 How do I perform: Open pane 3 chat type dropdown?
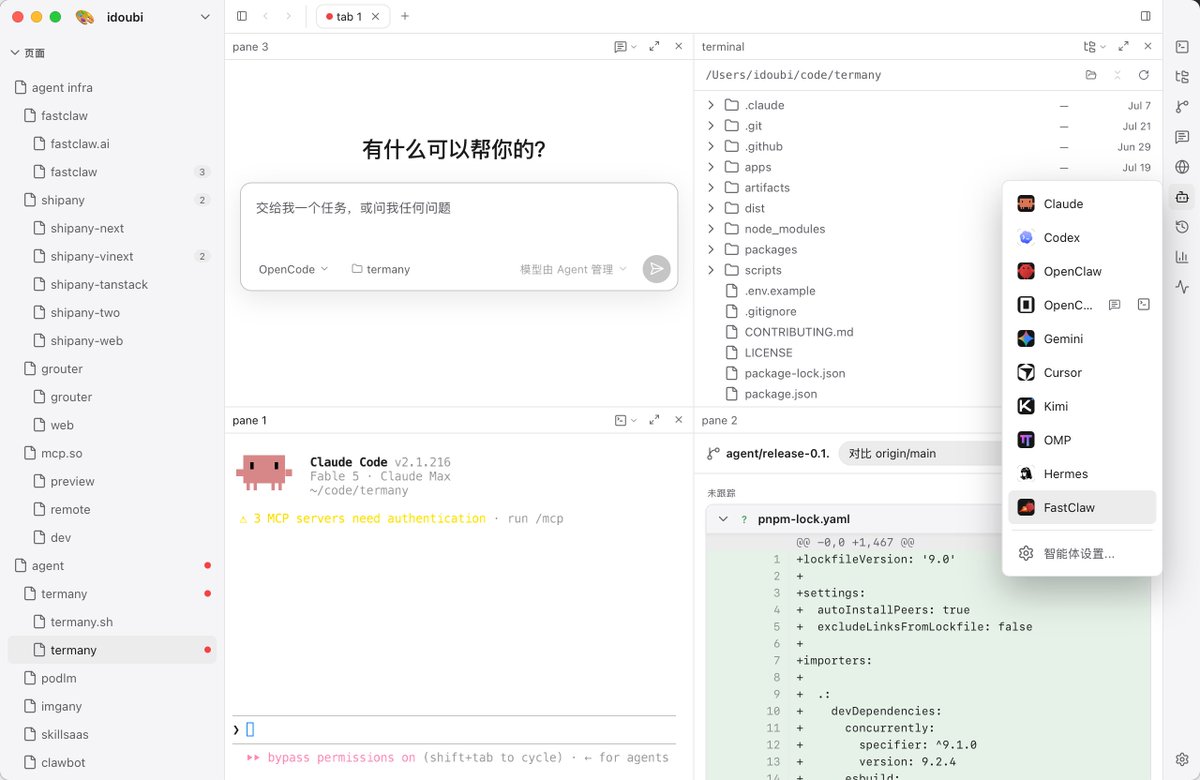pyautogui.click(x=626, y=47)
